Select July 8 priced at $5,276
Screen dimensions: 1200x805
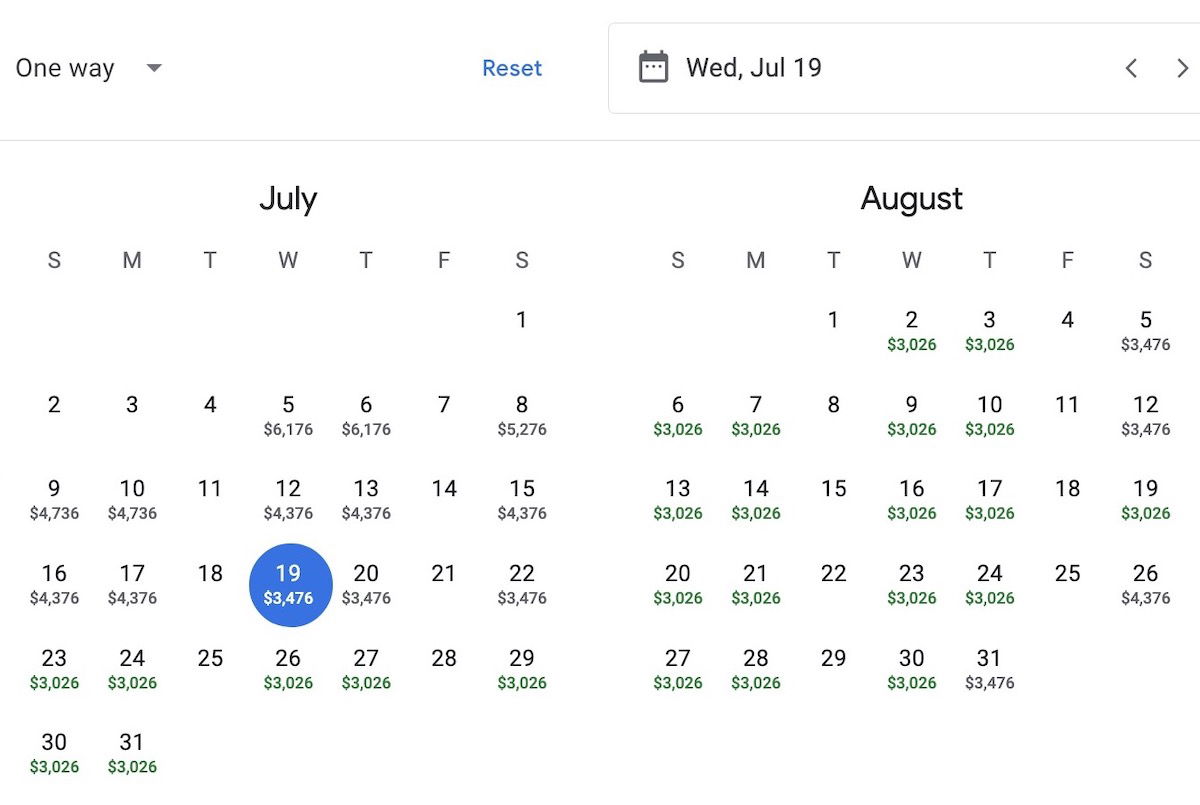click(x=522, y=415)
